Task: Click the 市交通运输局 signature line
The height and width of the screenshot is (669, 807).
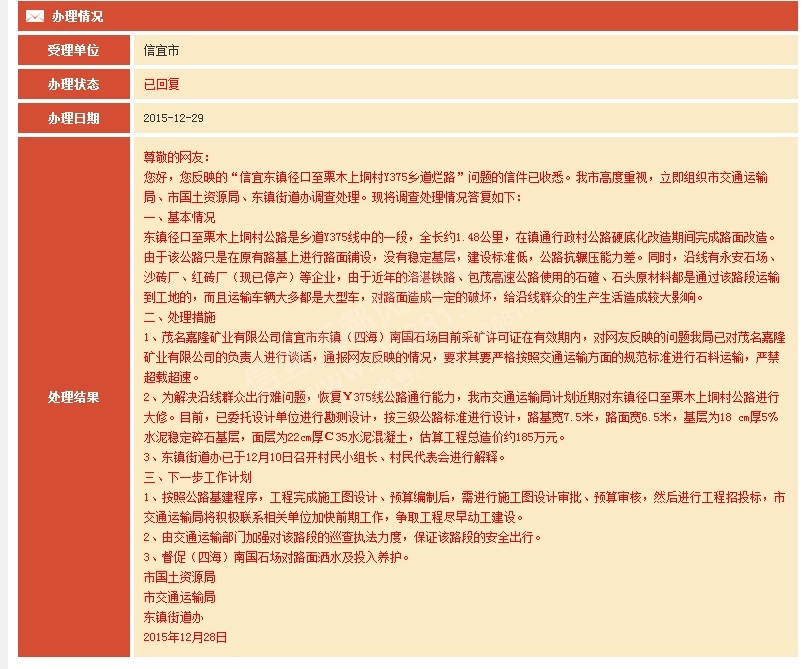Action: point(179,597)
